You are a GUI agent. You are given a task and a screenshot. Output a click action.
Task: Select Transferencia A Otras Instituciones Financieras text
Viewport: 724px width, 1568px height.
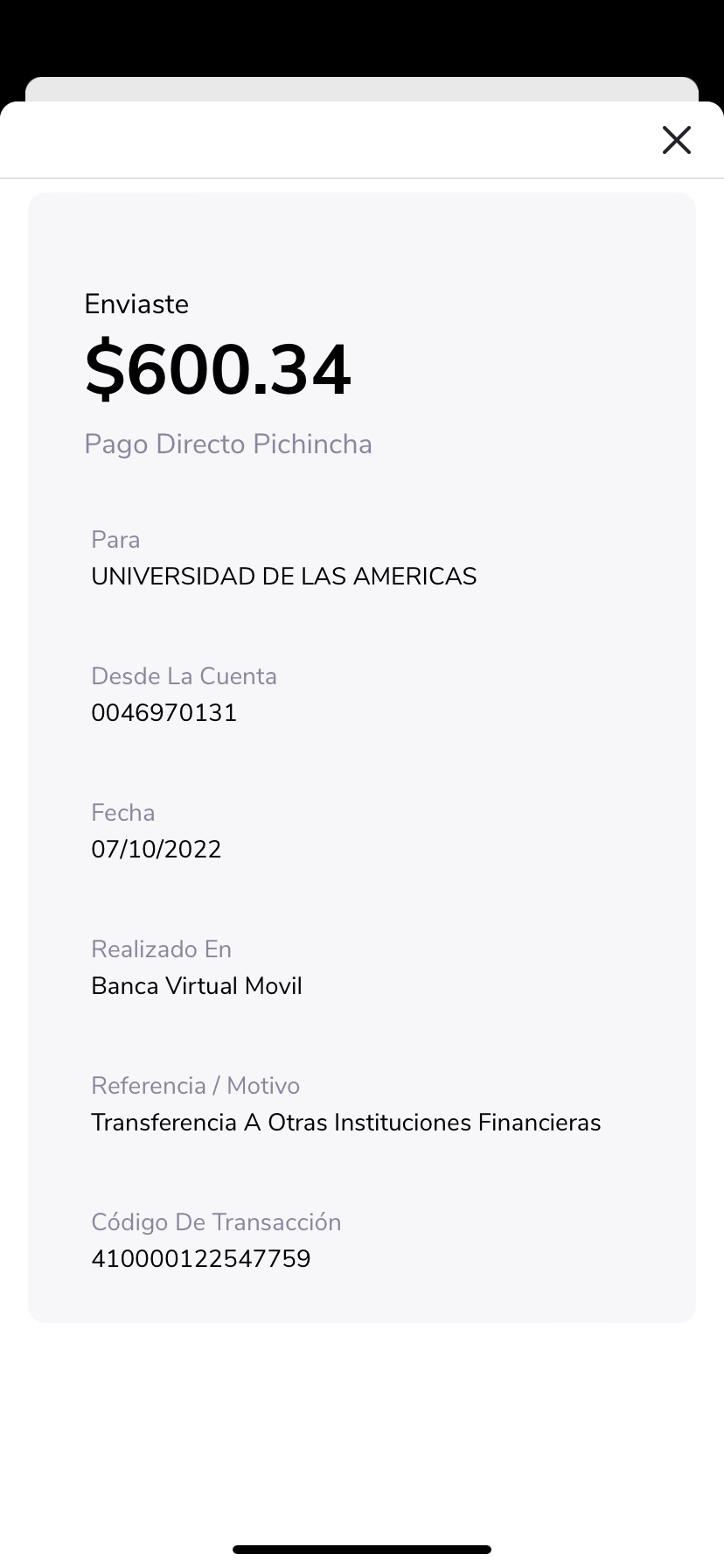(x=345, y=1123)
